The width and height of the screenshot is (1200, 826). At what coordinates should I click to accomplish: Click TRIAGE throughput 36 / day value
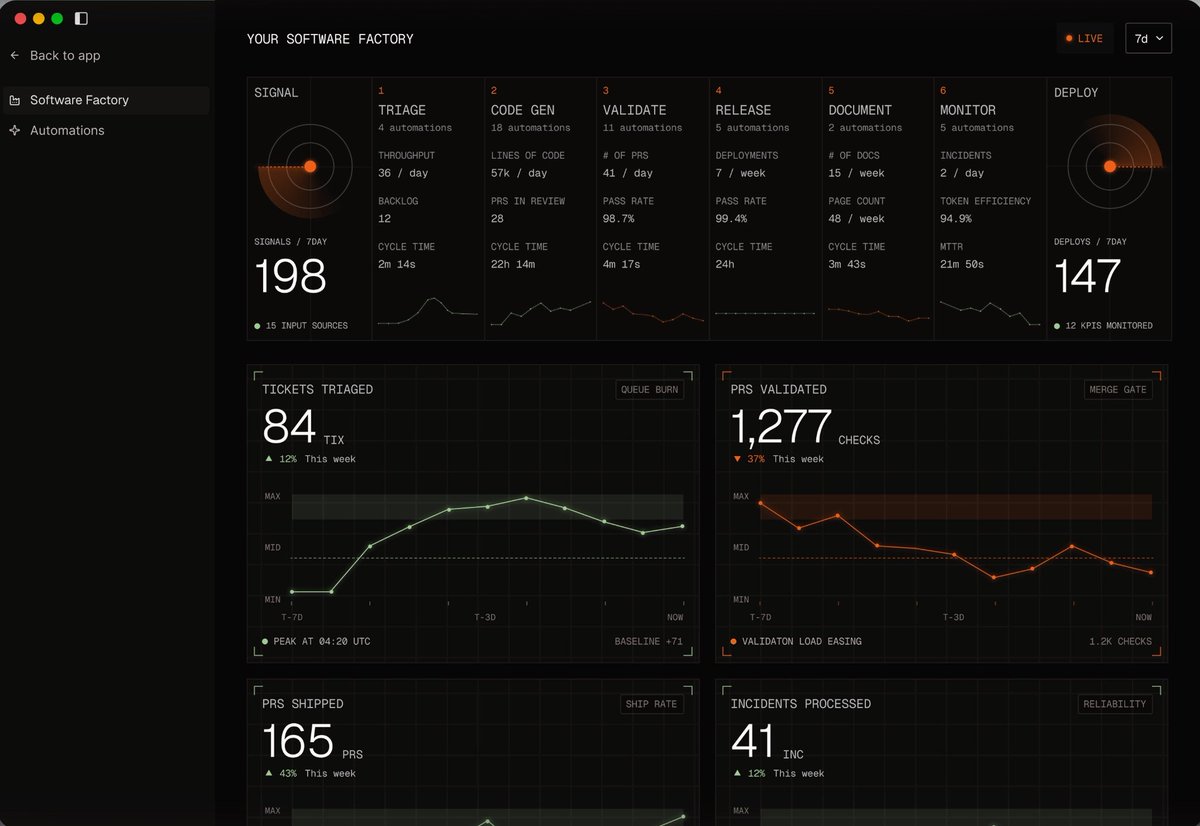pyautogui.click(x=403, y=173)
